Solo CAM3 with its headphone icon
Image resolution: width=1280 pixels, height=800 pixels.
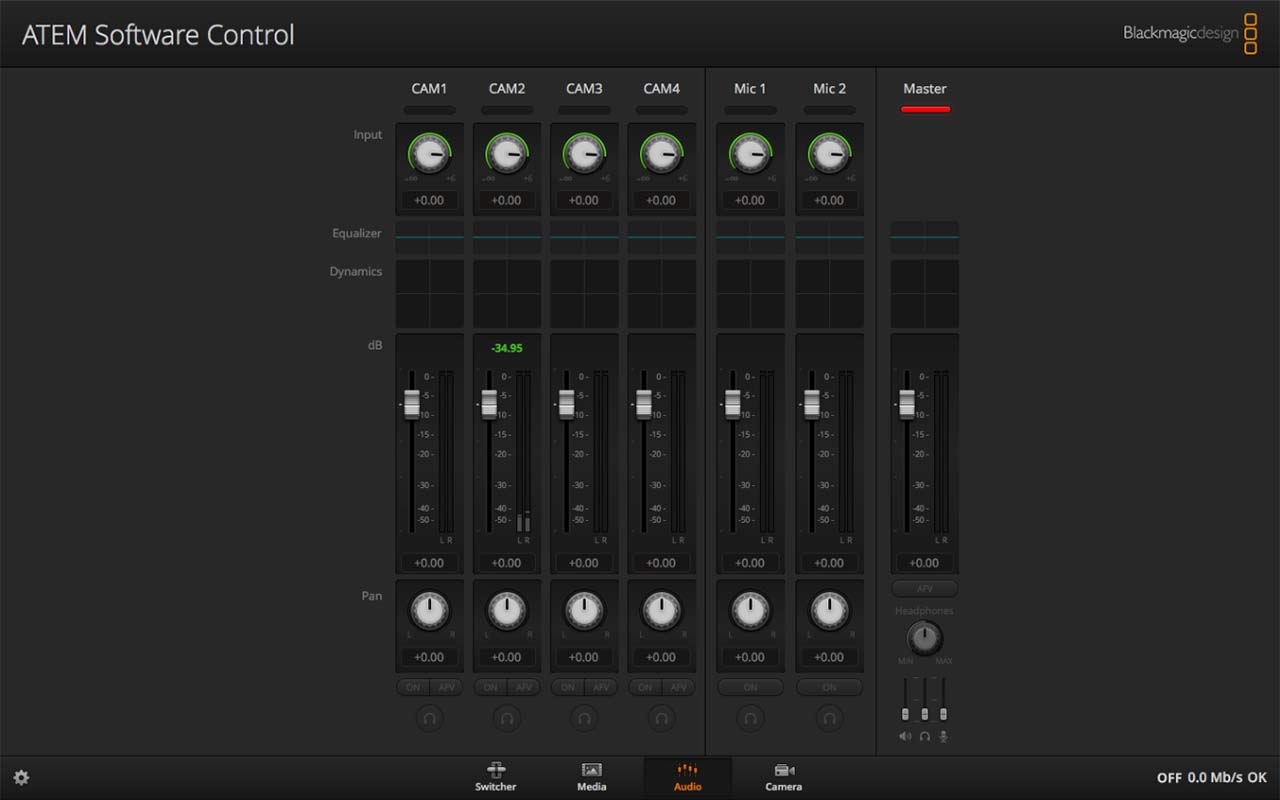pos(584,717)
